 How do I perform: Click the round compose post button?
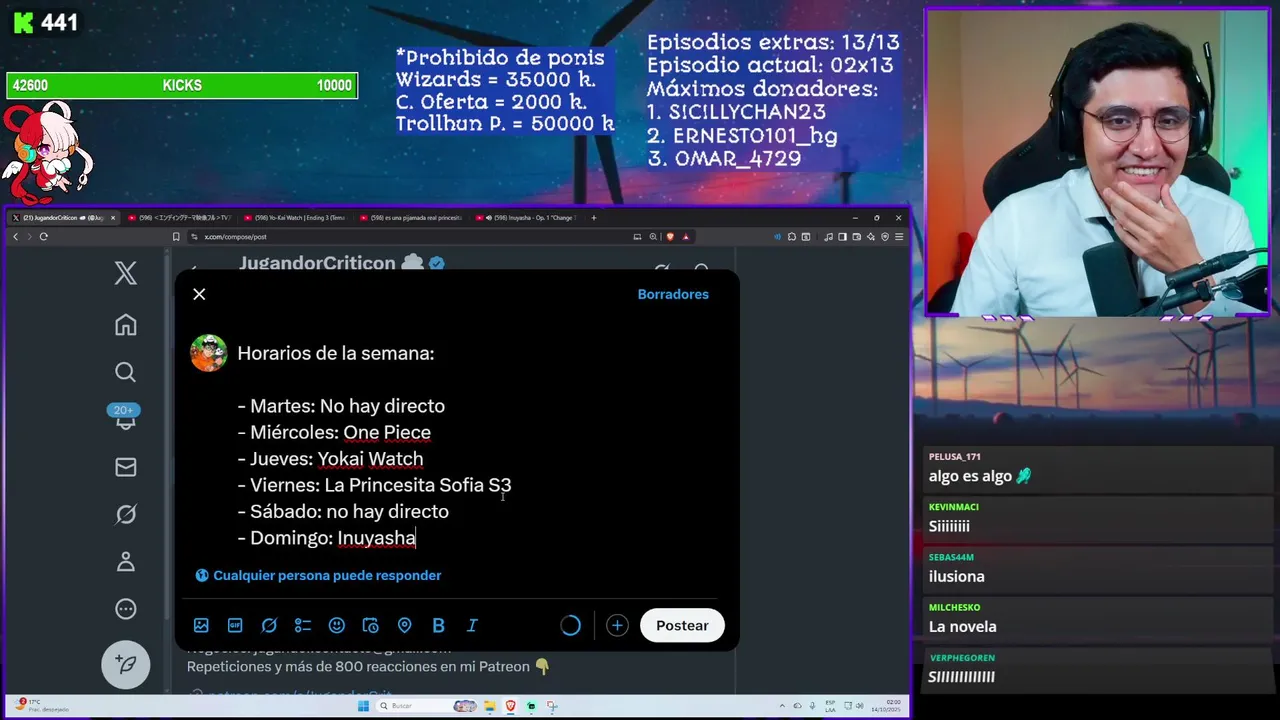(x=126, y=664)
